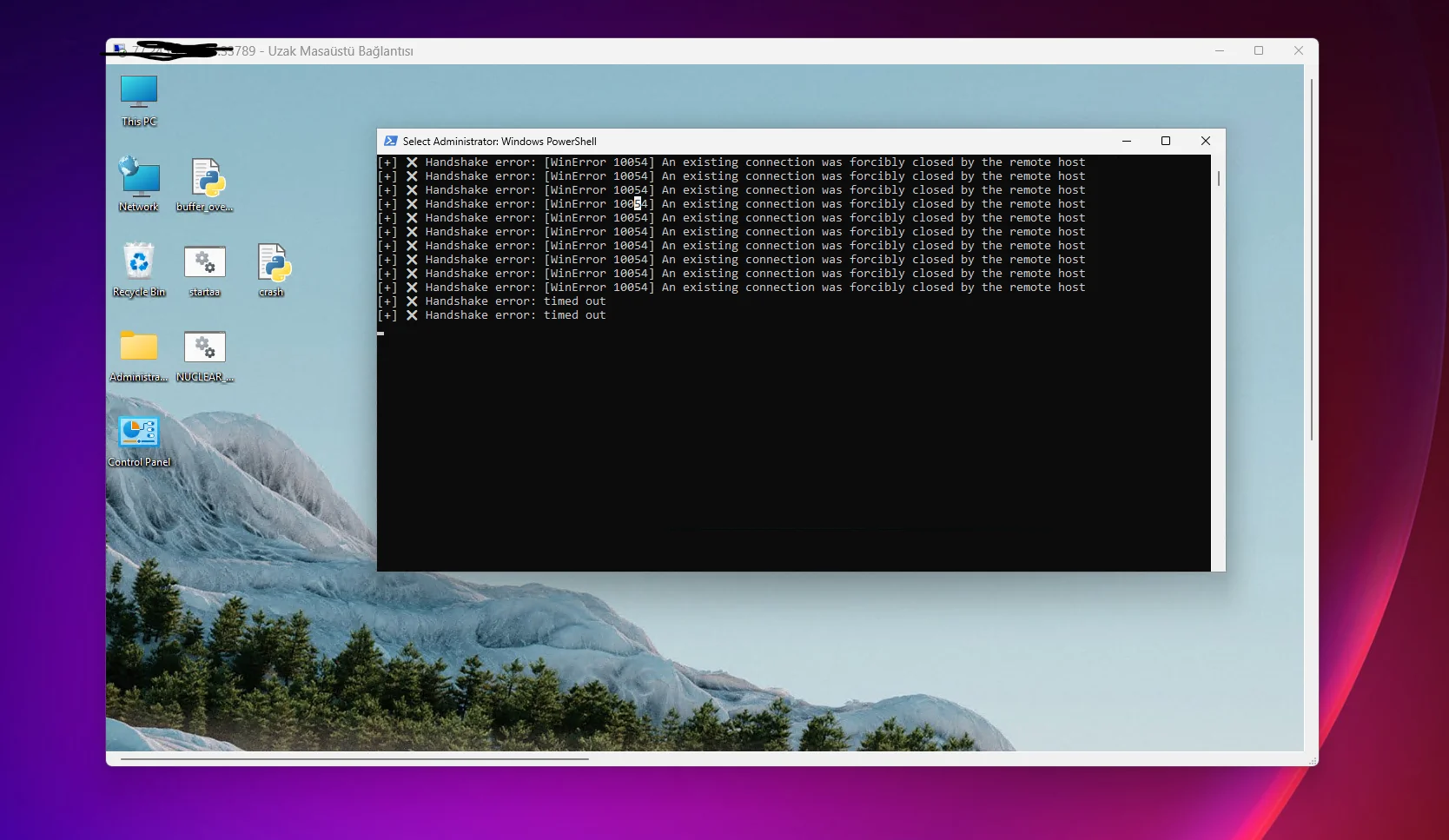
Task: Click the Remote Desktop connection title icon
Action: 120,50
